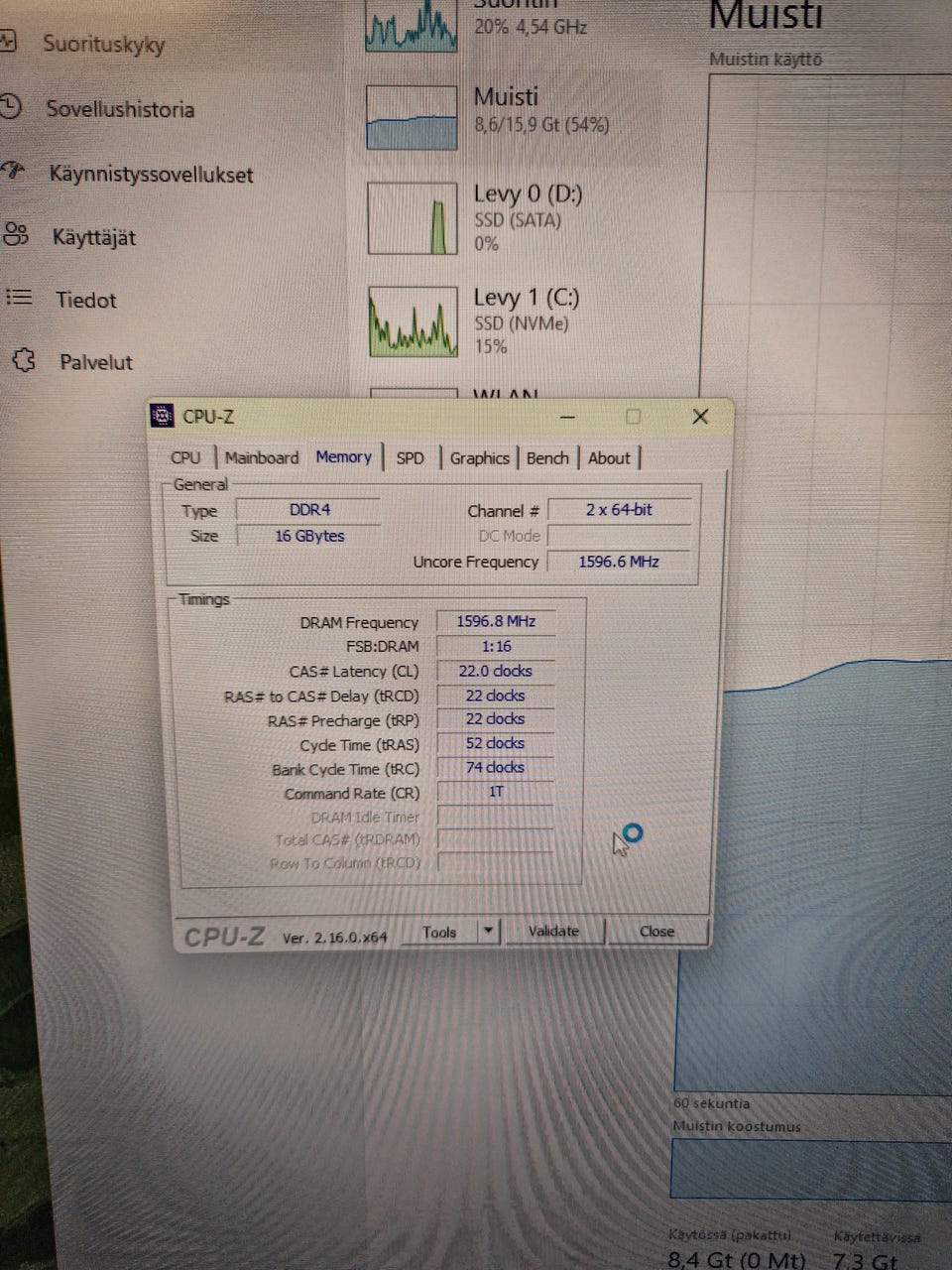Click the Validate button in CPU-Z
The image size is (952, 1270).
coord(553,931)
